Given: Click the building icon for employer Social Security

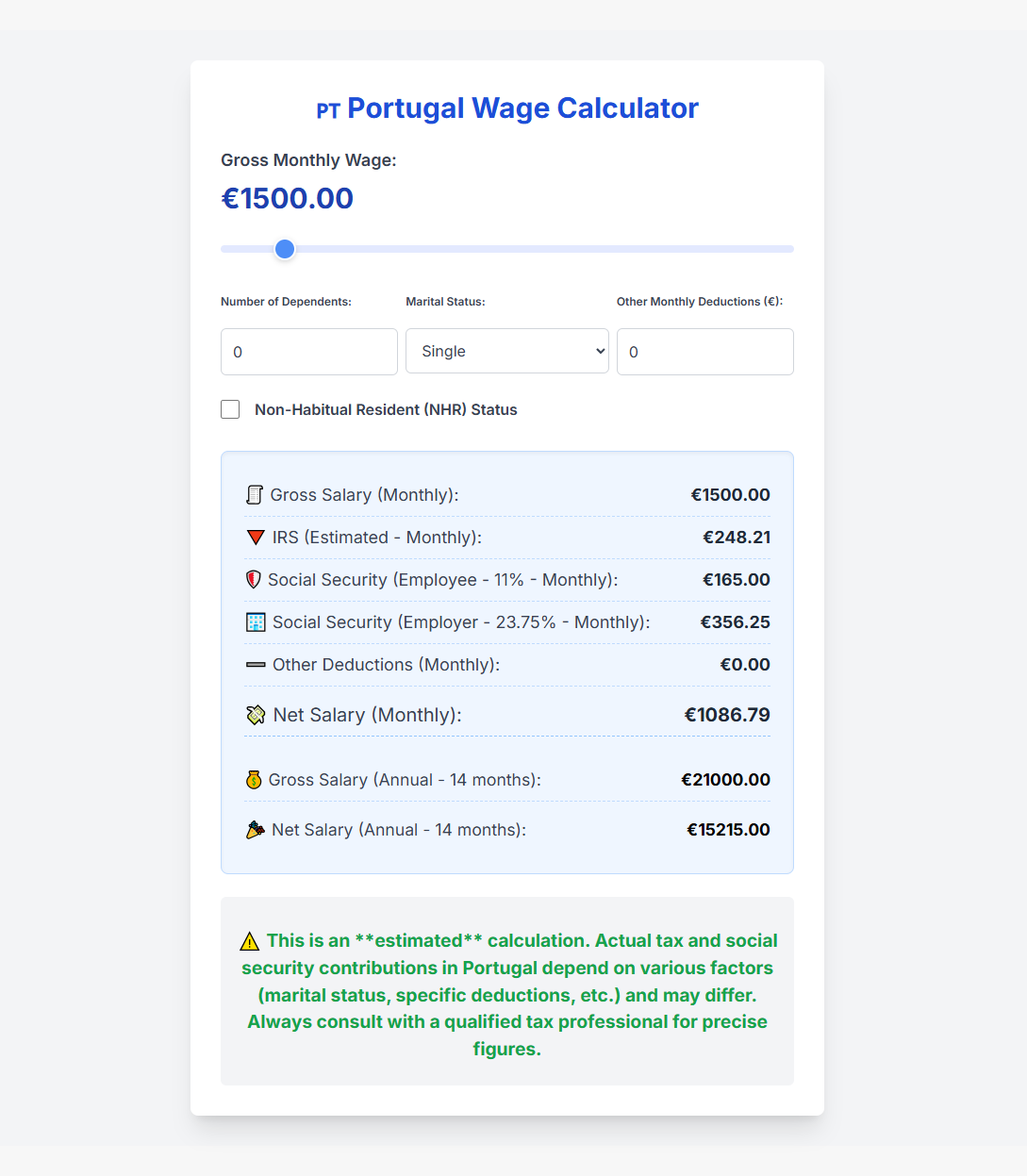Looking at the screenshot, I should pyautogui.click(x=256, y=622).
